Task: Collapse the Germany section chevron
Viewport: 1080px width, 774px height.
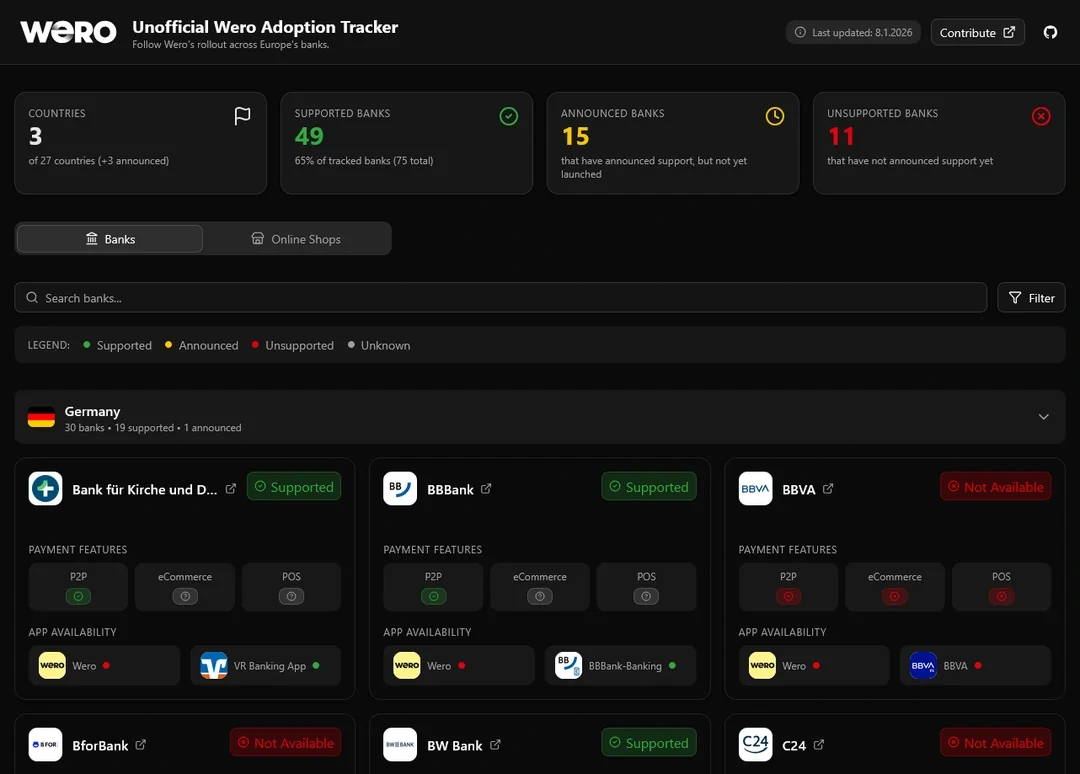Action: [x=1043, y=417]
